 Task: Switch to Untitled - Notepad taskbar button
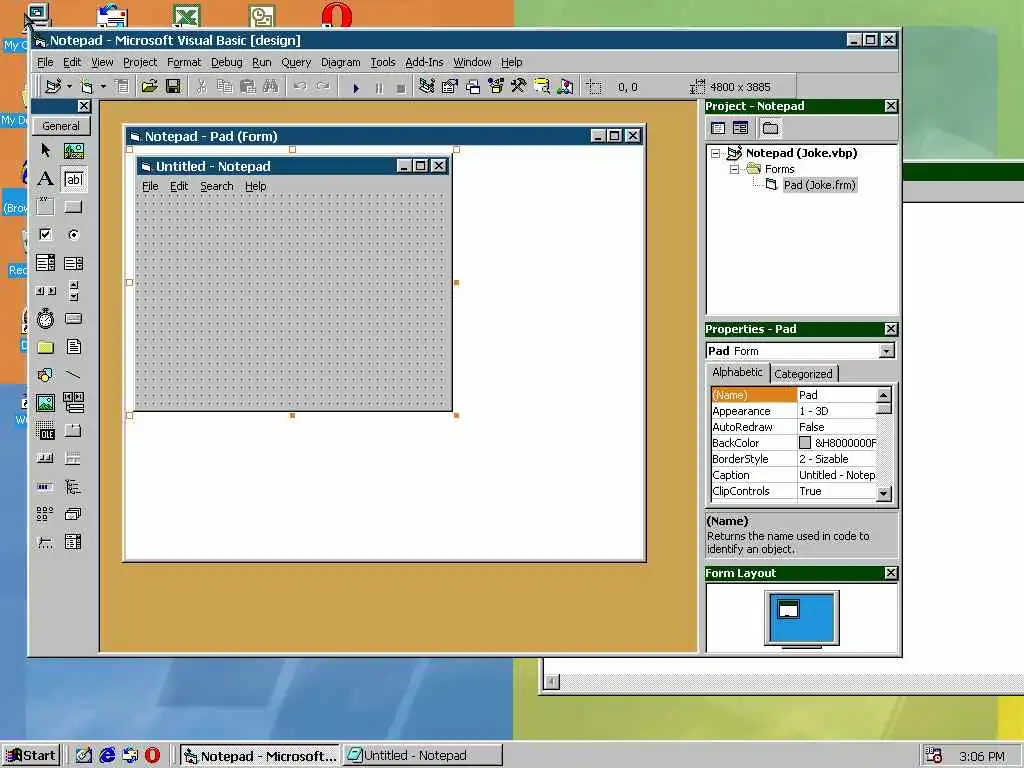click(423, 756)
